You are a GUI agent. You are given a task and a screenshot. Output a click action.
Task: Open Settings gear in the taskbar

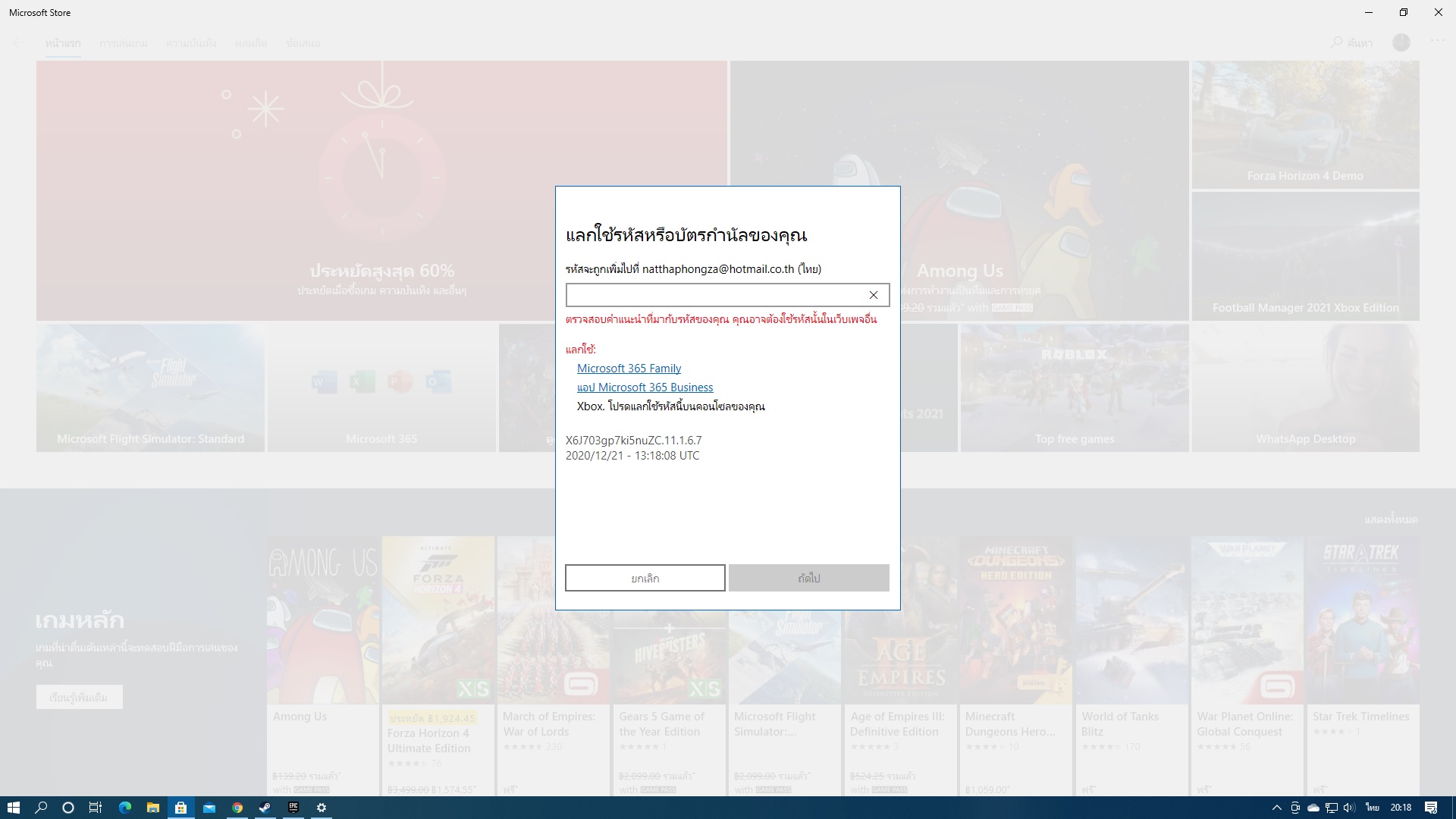pyautogui.click(x=322, y=808)
